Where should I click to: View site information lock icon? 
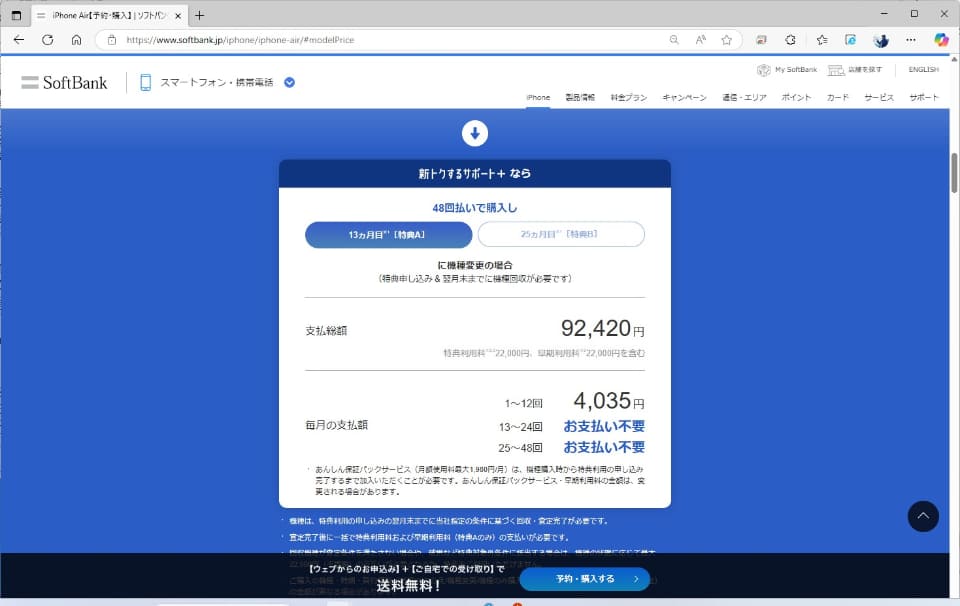pos(111,40)
